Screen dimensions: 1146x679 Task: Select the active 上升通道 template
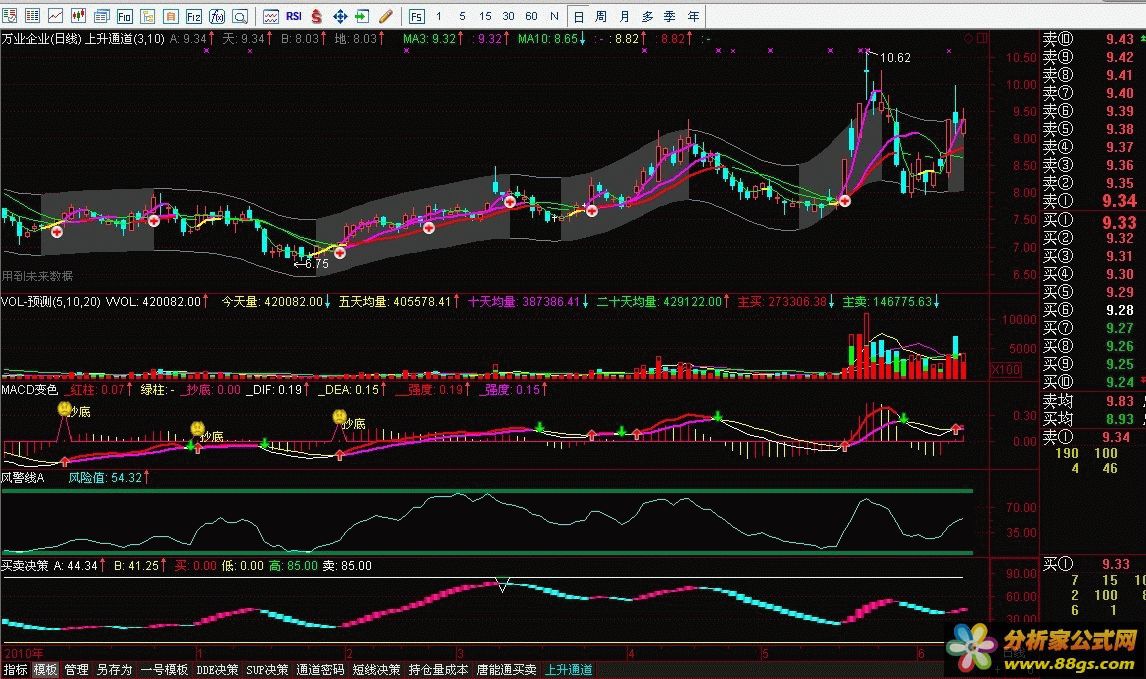point(569,669)
